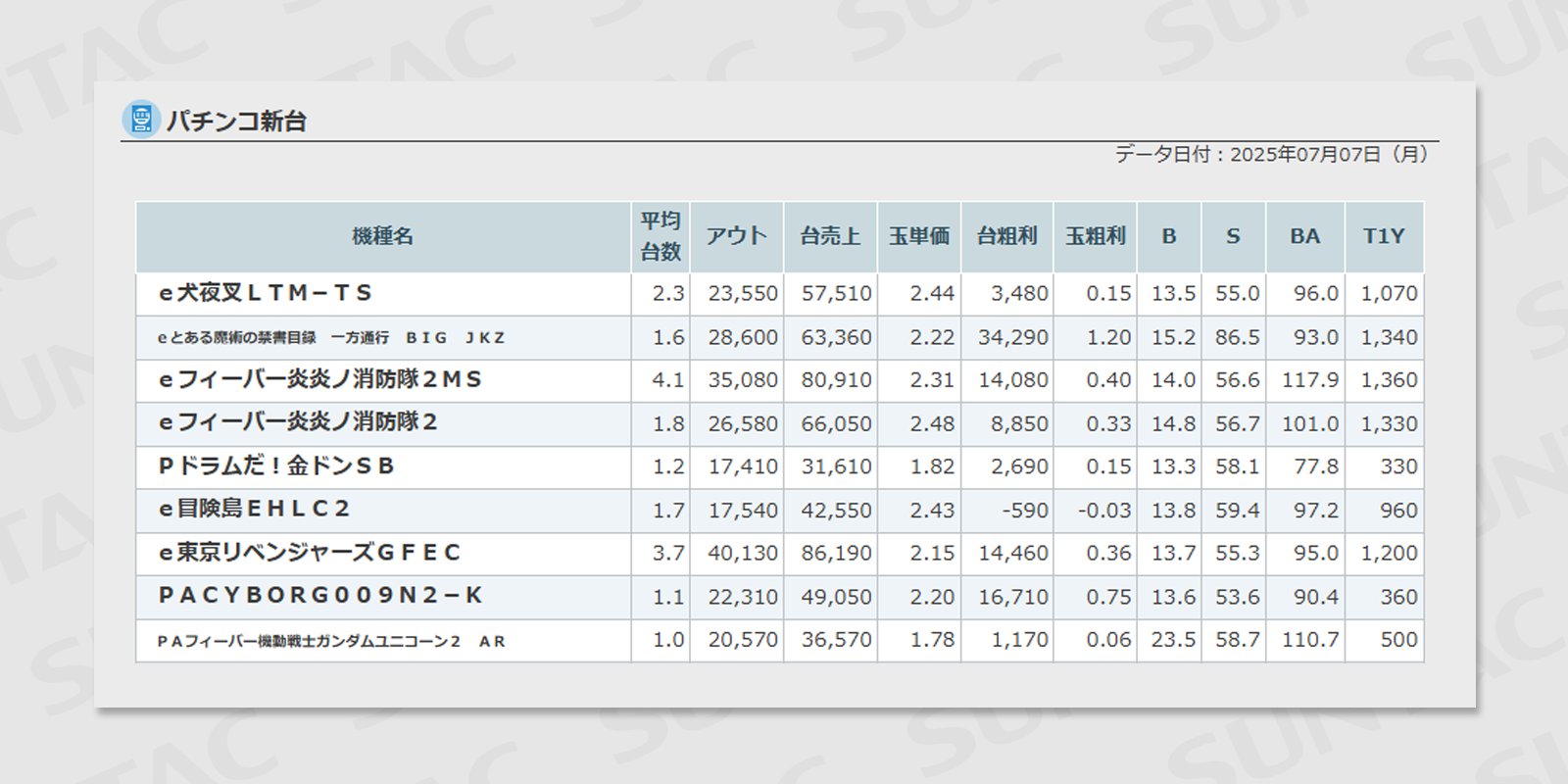Click T1Y value 330

pyautogui.click(x=1398, y=466)
